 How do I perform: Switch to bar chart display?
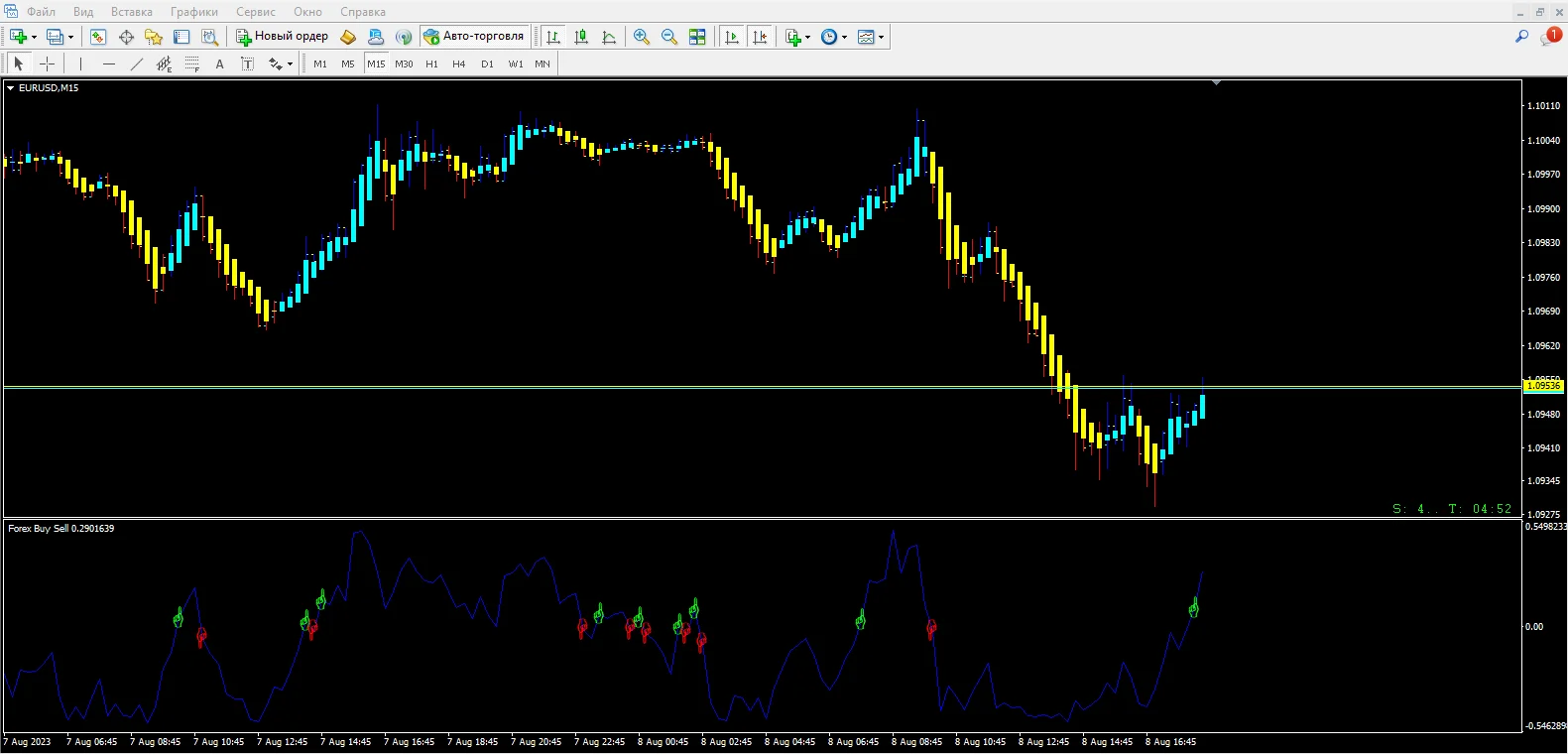553,37
